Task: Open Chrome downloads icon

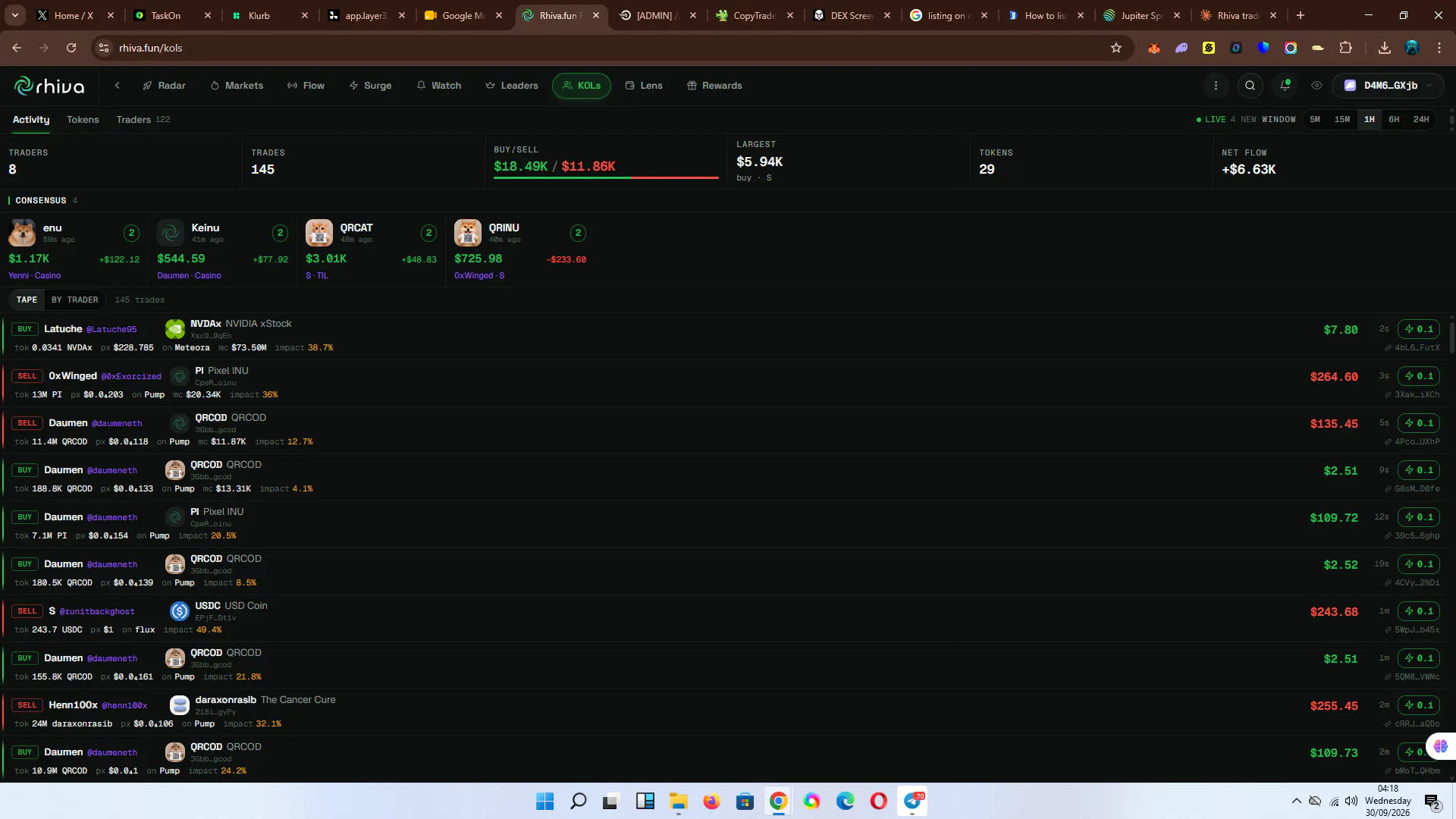Action: click(1385, 48)
